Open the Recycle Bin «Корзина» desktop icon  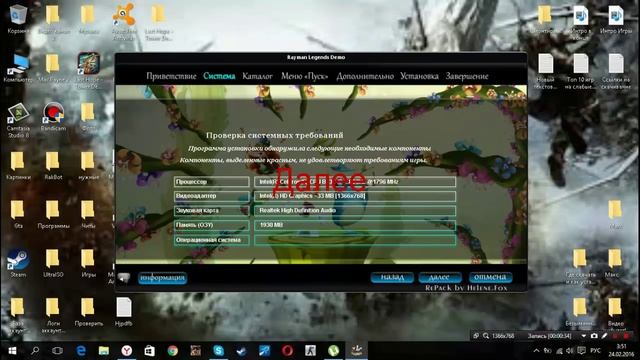(x=18, y=18)
